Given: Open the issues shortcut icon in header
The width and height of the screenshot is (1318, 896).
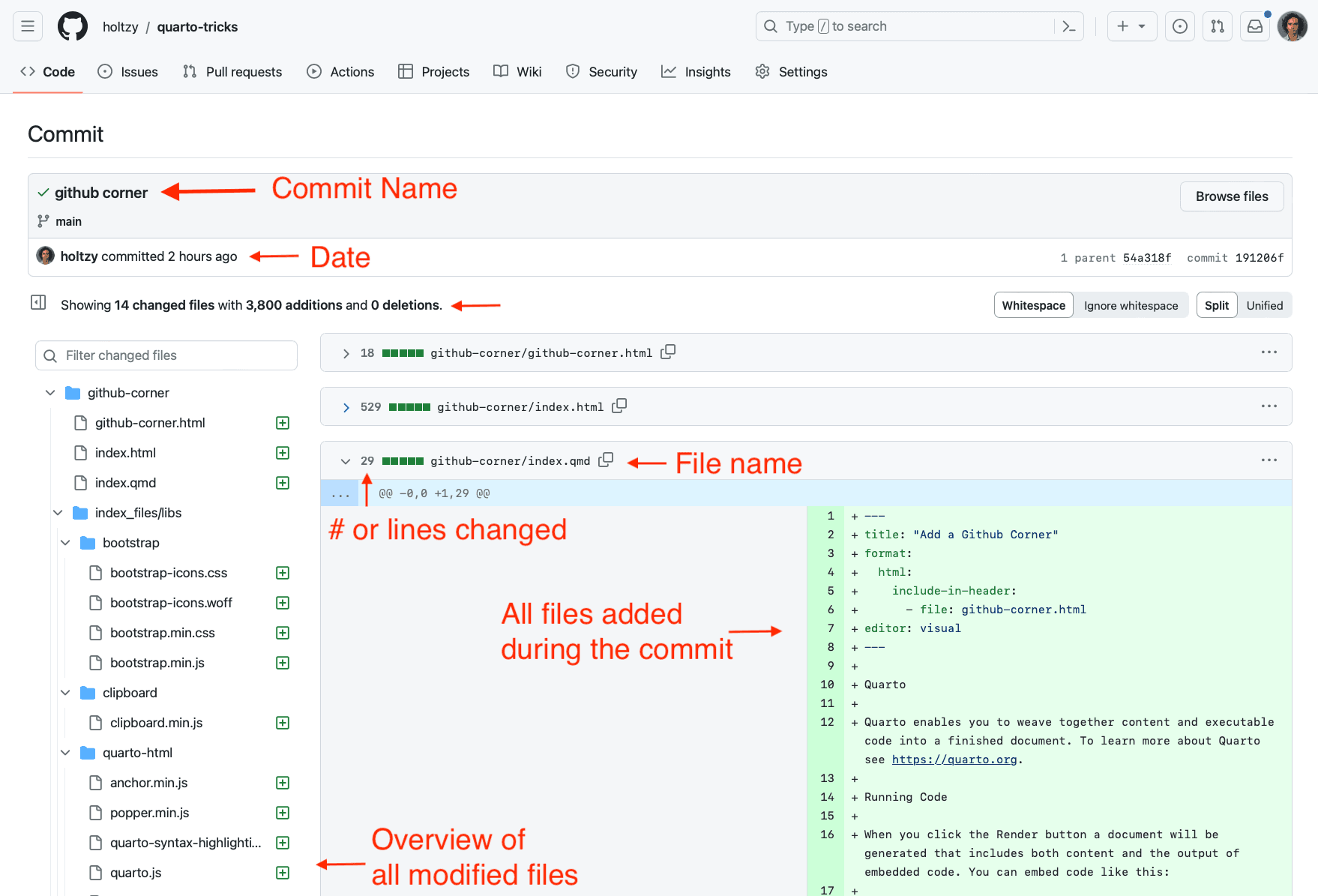Looking at the screenshot, I should (1180, 26).
